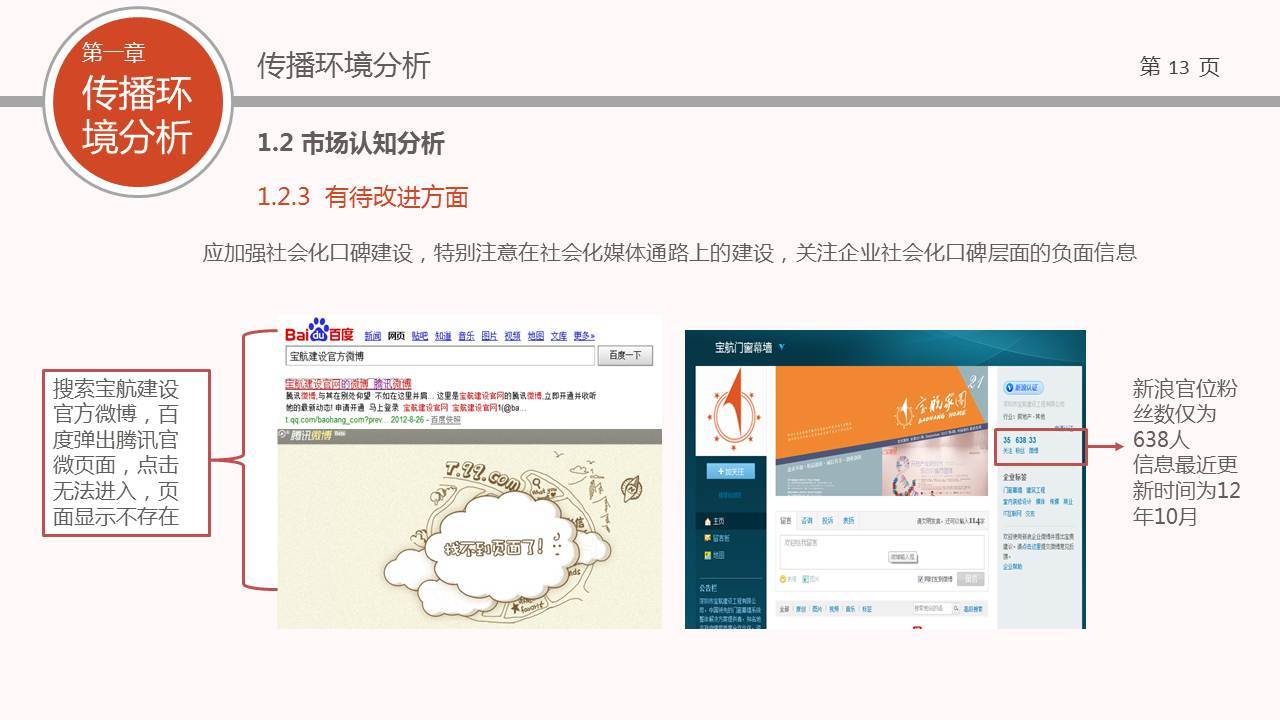Open the 高级搜索 link
Screen dimensions: 1280x720
pyautogui.click(x=973, y=609)
